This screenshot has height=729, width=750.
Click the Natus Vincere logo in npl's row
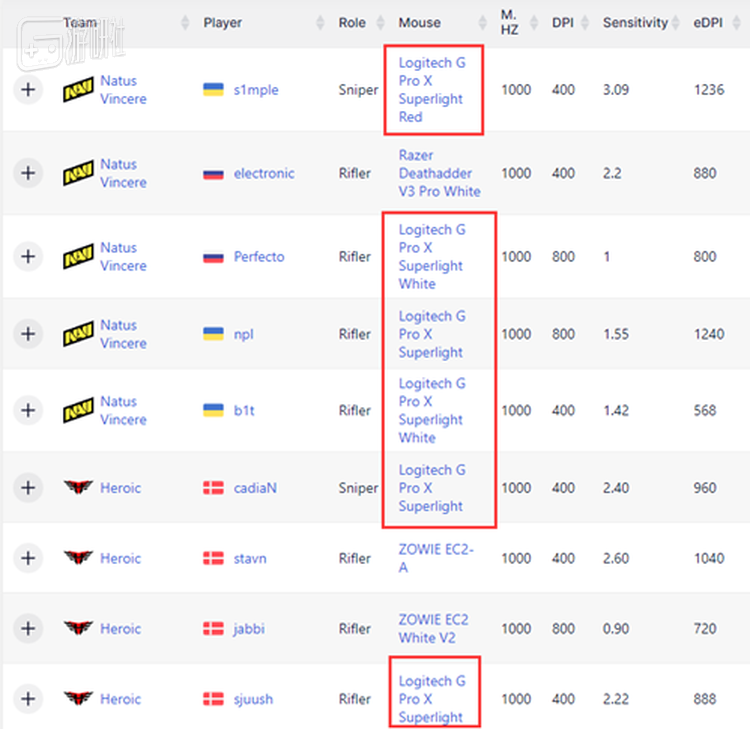pyautogui.click(x=78, y=334)
